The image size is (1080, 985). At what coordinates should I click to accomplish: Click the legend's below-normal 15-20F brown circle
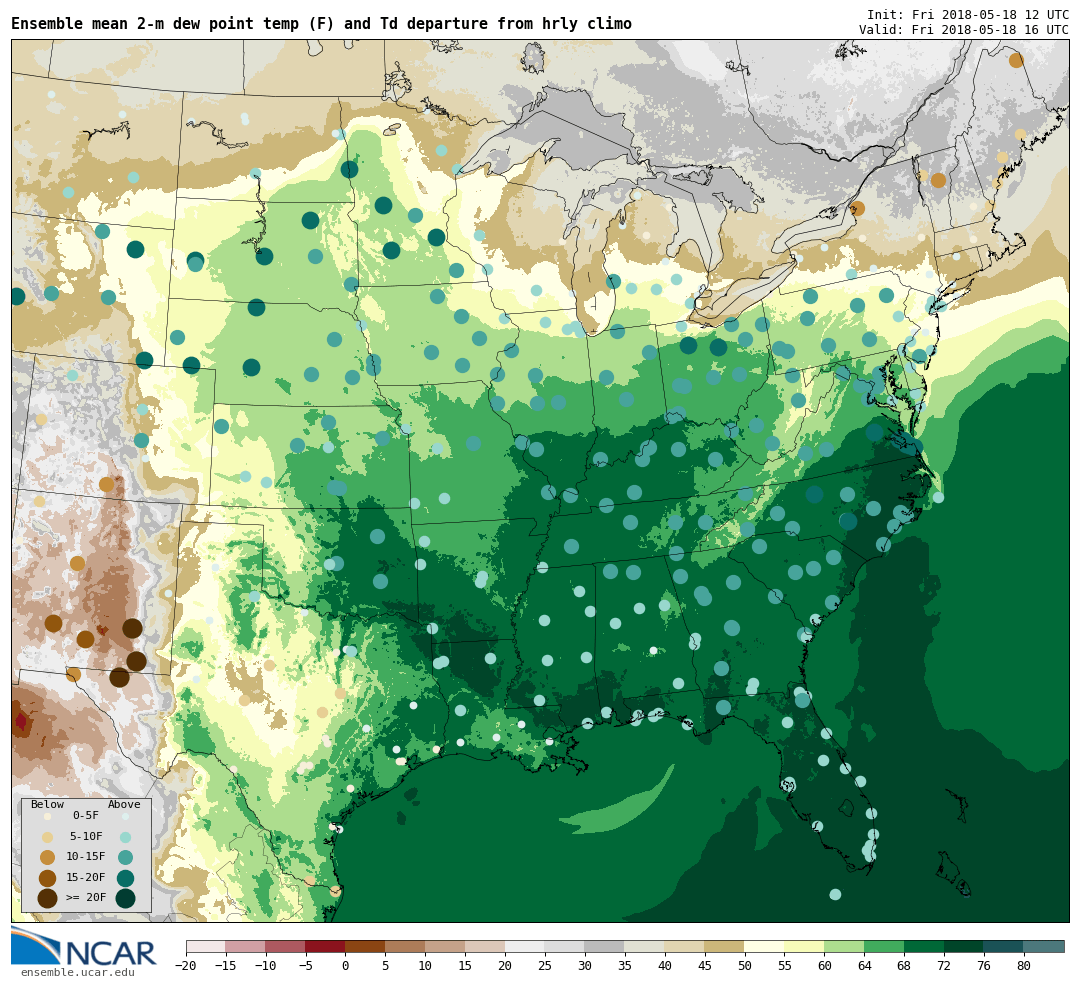coord(48,878)
